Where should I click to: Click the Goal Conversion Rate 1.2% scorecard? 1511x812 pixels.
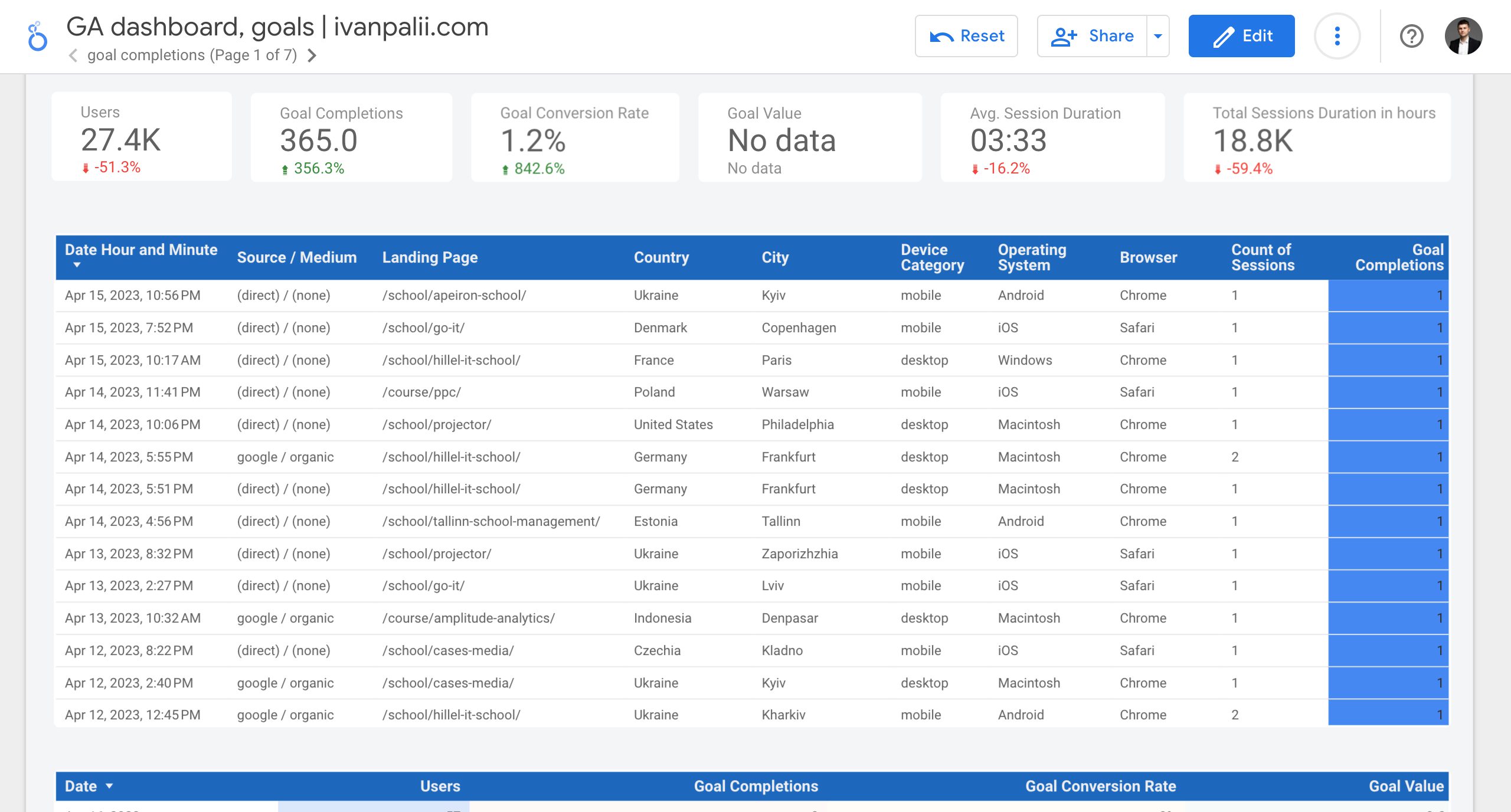coord(575,136)
